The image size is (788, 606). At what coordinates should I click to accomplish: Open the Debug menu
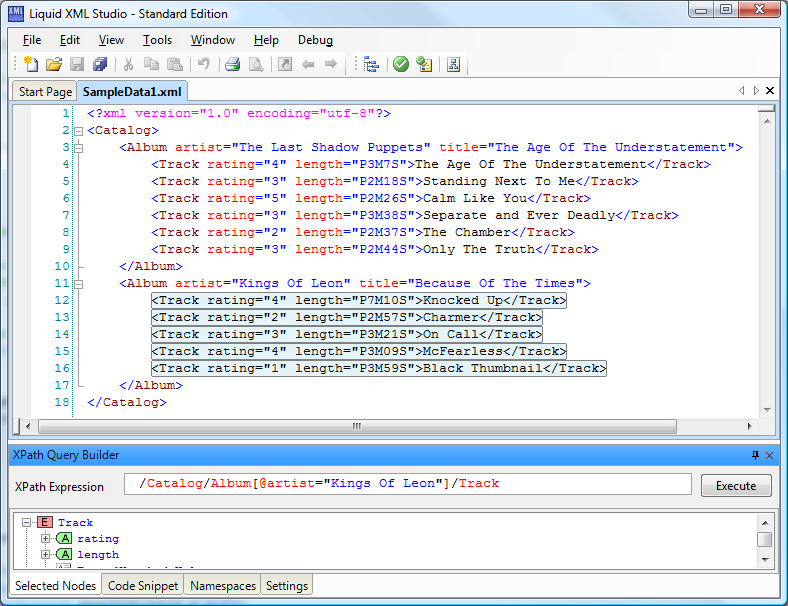pos(315,40)
